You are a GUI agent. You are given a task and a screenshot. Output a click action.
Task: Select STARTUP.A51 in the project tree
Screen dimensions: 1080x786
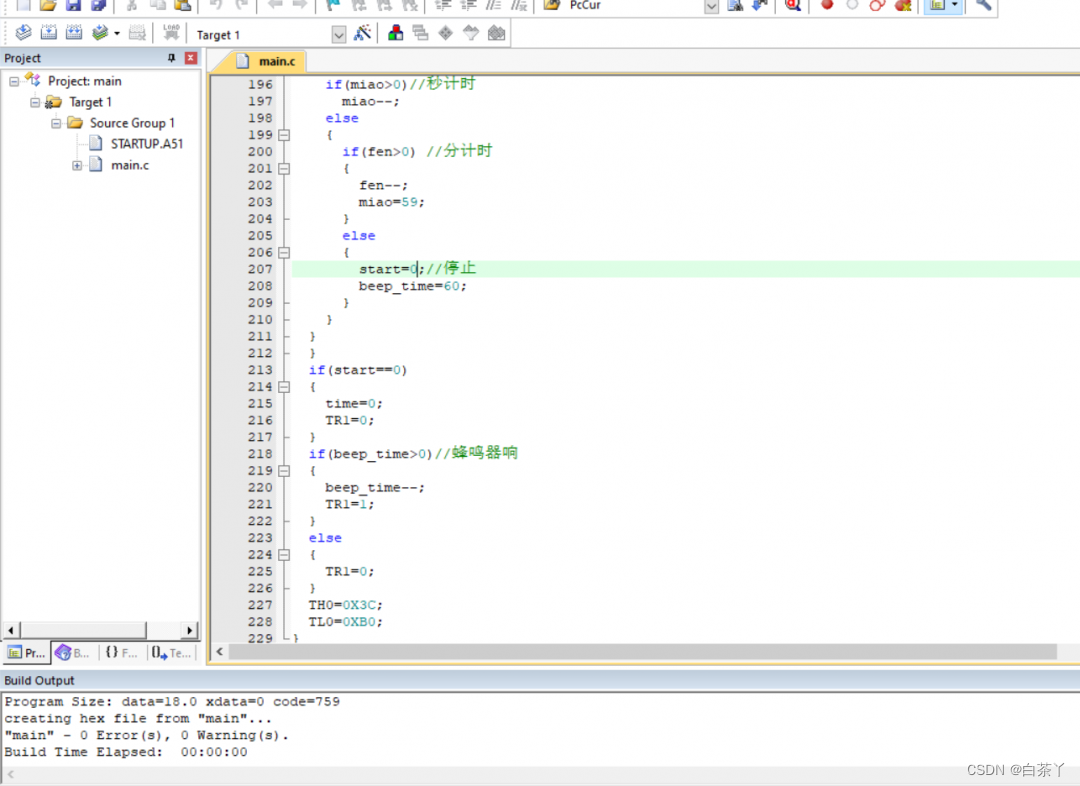146,144
